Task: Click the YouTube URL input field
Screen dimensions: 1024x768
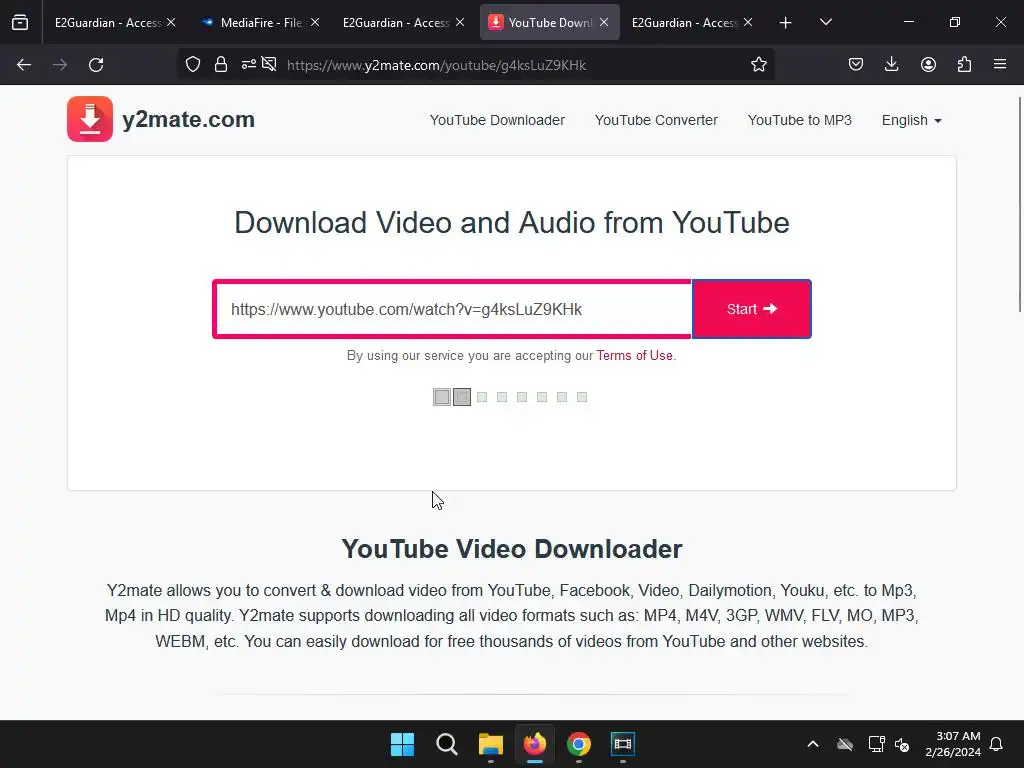Action: tap(452, 309)
